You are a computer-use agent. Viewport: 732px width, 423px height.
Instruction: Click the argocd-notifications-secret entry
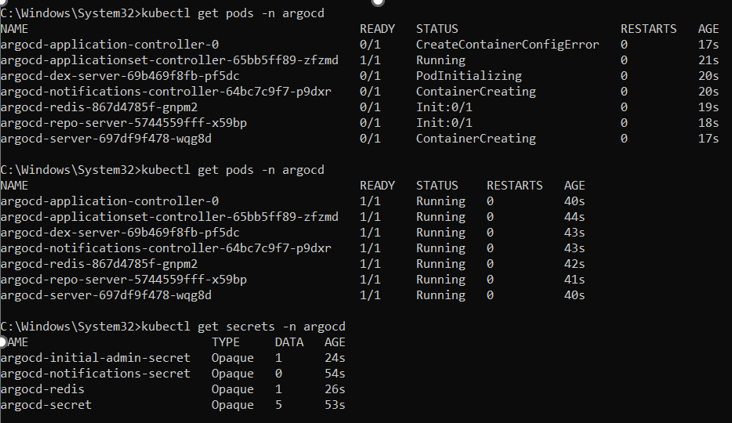[95, 373]
